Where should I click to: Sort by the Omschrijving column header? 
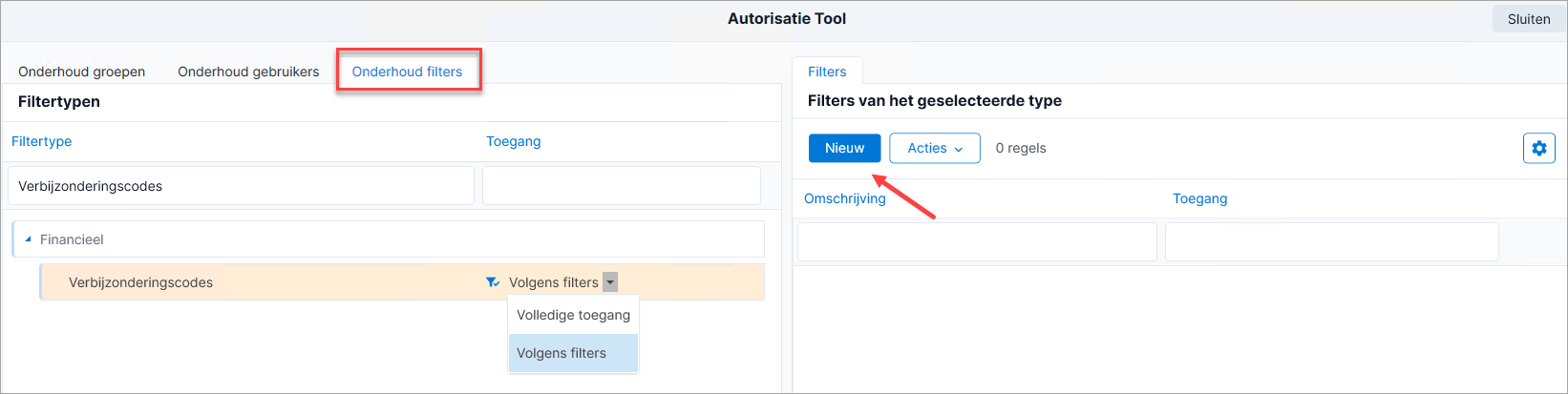(845, 198)
